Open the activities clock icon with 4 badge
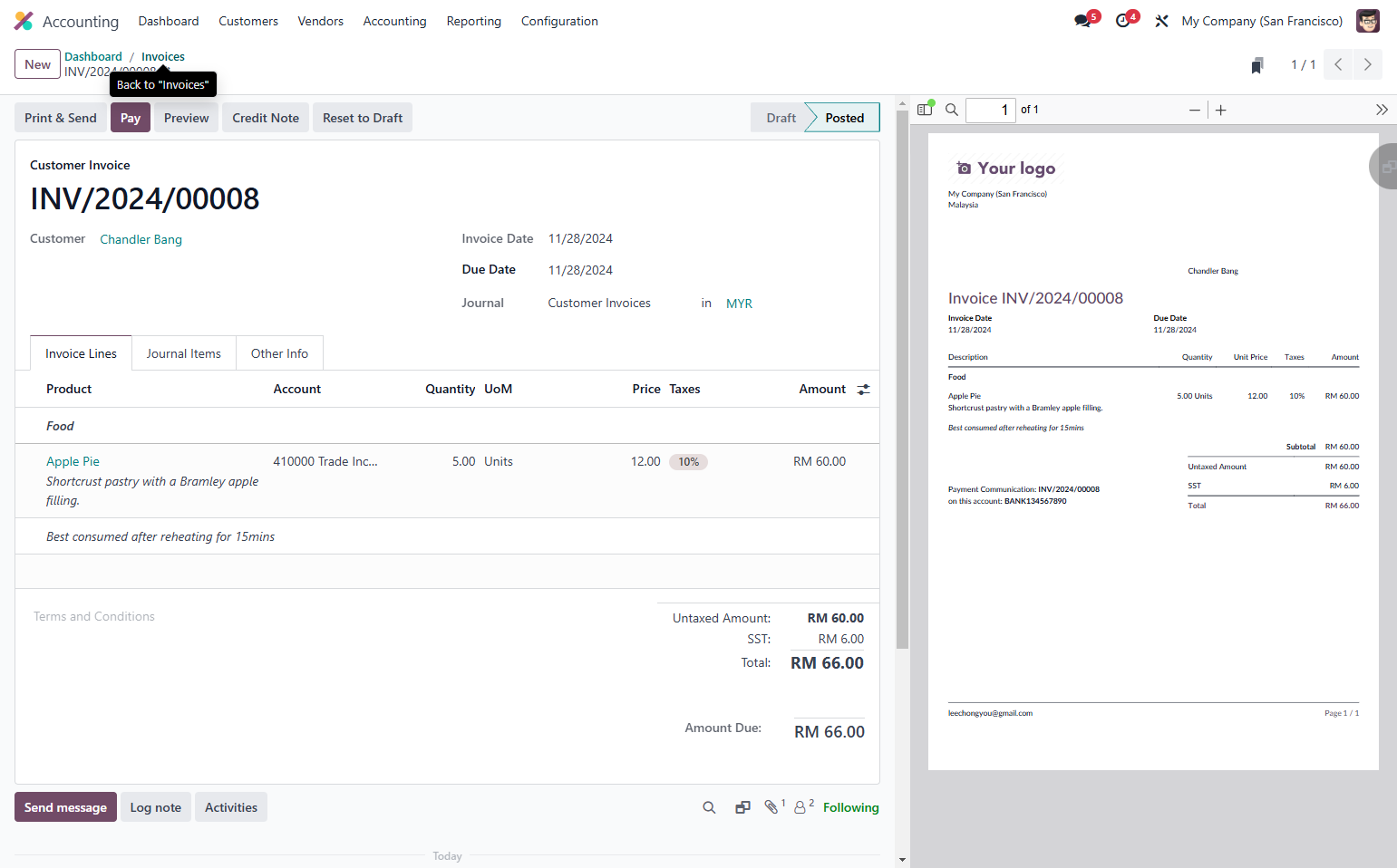Image resolution: width=1397 pixels, height=868 pixels. tap(1123, 21)
